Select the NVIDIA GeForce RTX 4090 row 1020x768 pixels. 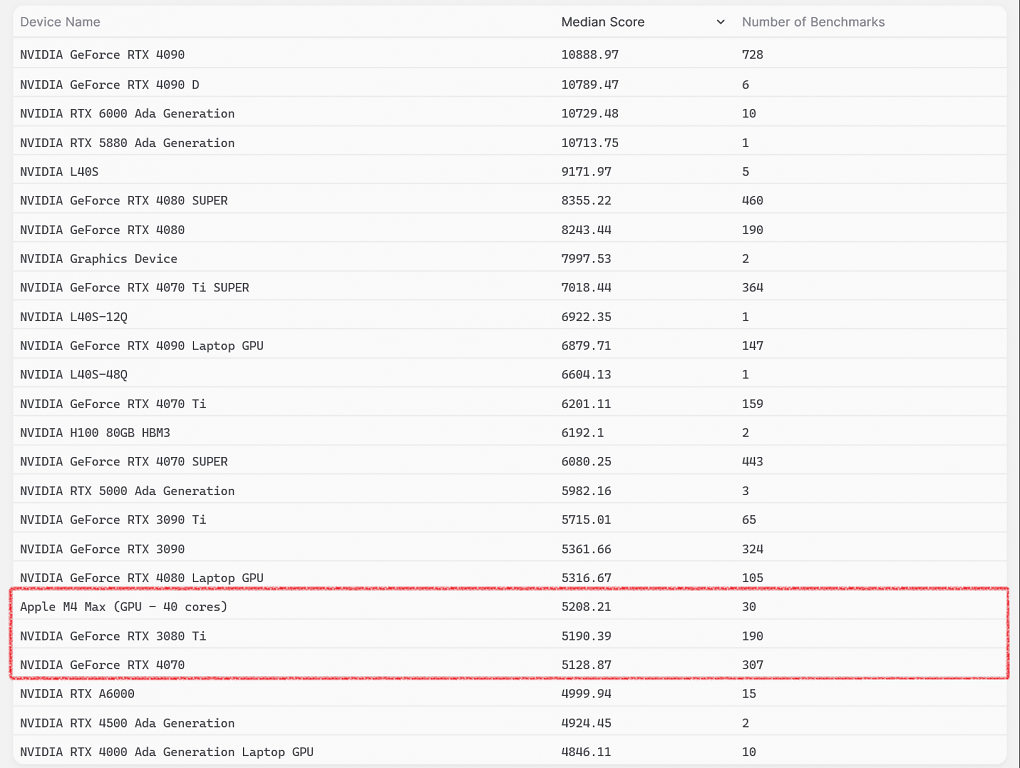(510, 55)
